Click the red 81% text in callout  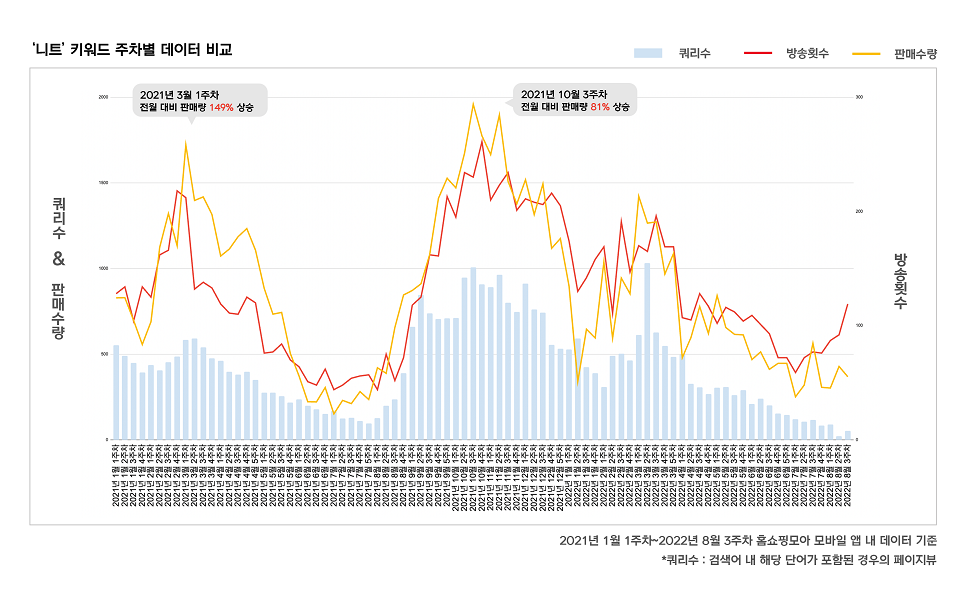(x=599, y=107)
